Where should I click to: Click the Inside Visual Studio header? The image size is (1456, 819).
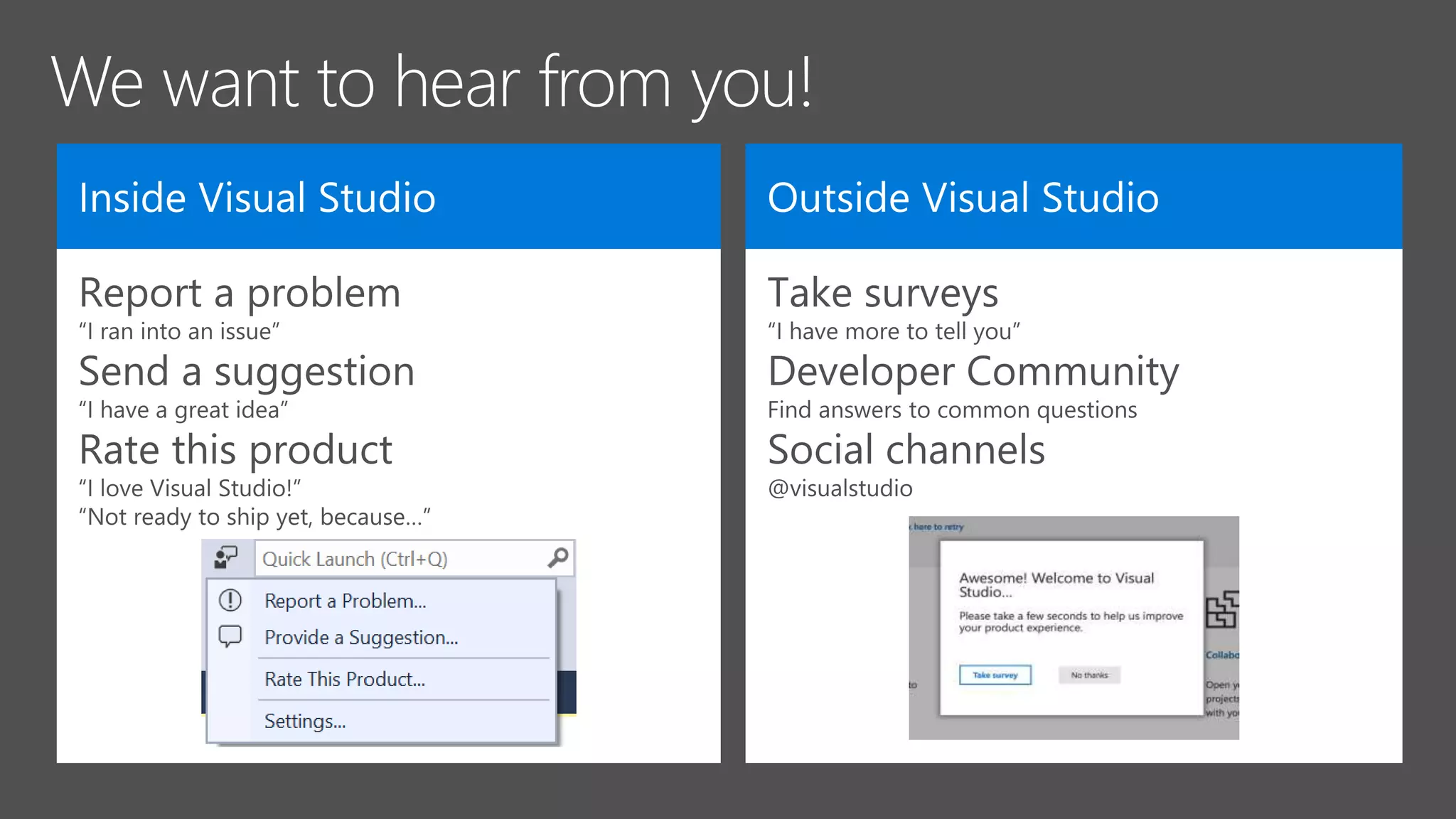(257, 198)
